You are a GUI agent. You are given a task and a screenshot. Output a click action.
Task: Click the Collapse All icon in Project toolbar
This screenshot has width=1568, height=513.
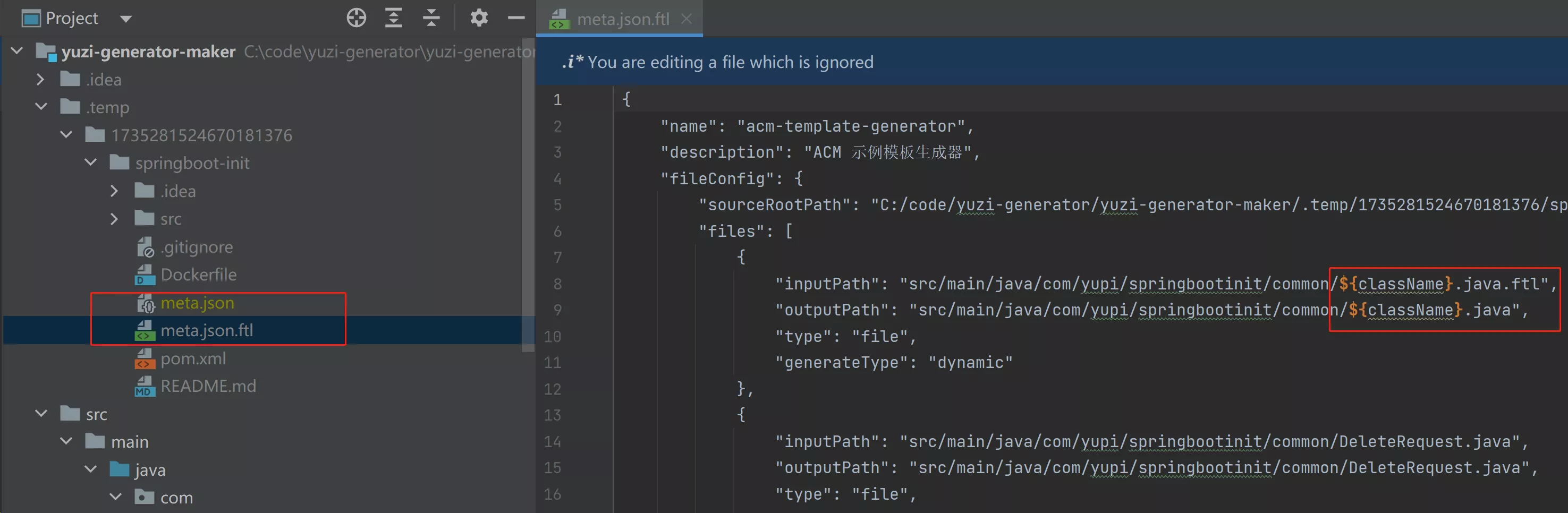pyautogui.click(x=431, y=18)
